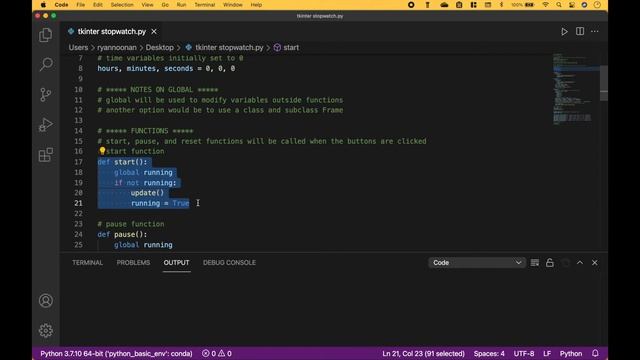
Task: Open the editor More Actions menu
Action: (595, 31)
